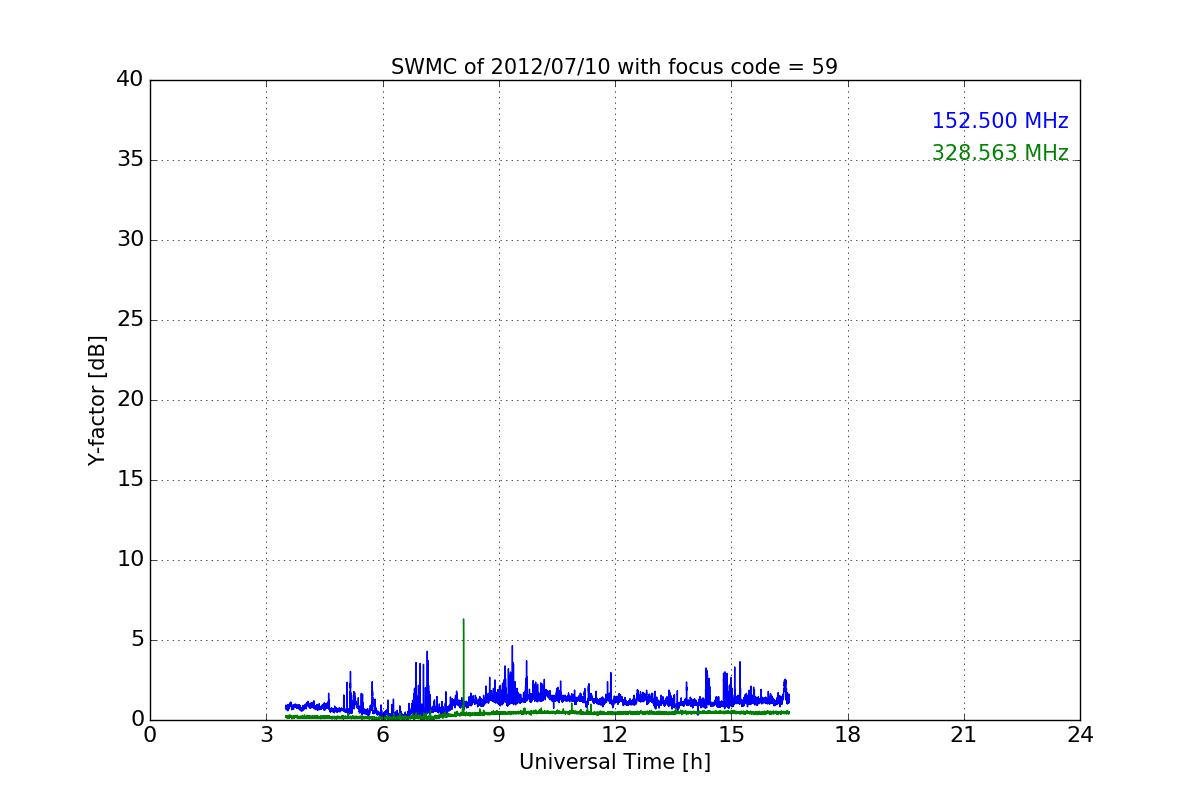Image resolution: width=1200 pixels, height=800 pixels.
Task: Click the x-axis tick label 18
Action: pyautogui.click(x=848, y=734)
